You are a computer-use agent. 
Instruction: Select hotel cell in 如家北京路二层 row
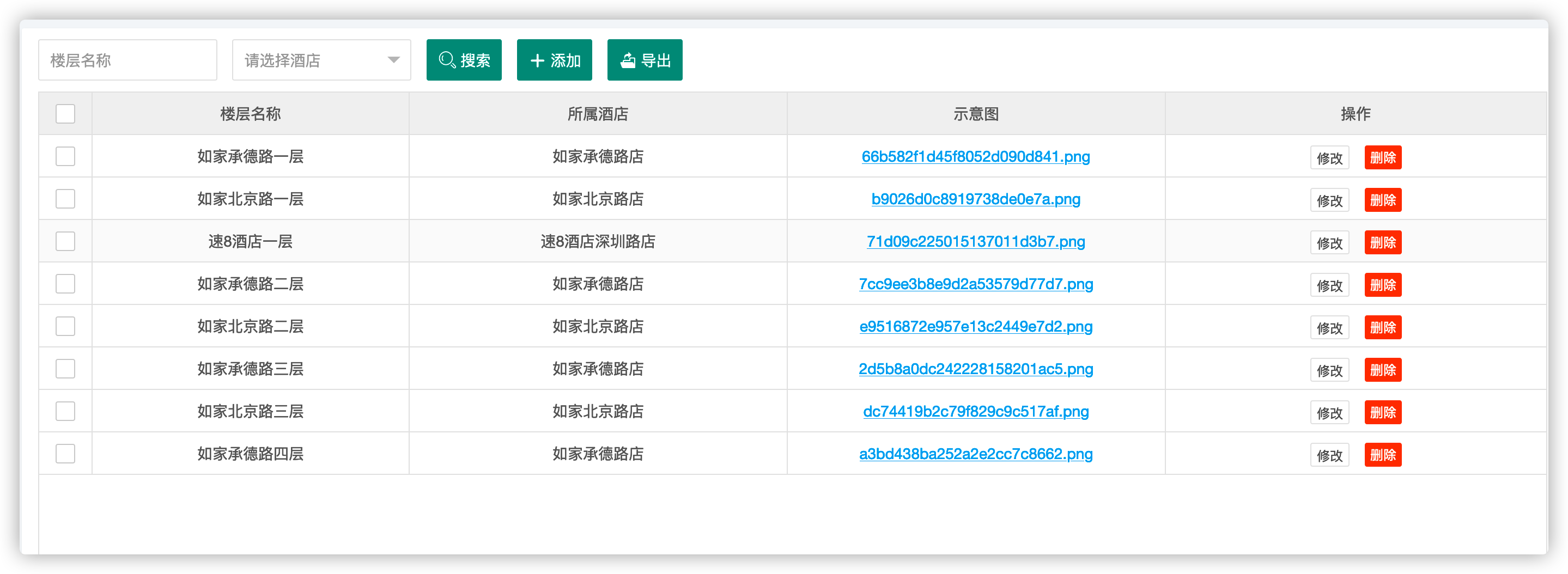(598, 326)
